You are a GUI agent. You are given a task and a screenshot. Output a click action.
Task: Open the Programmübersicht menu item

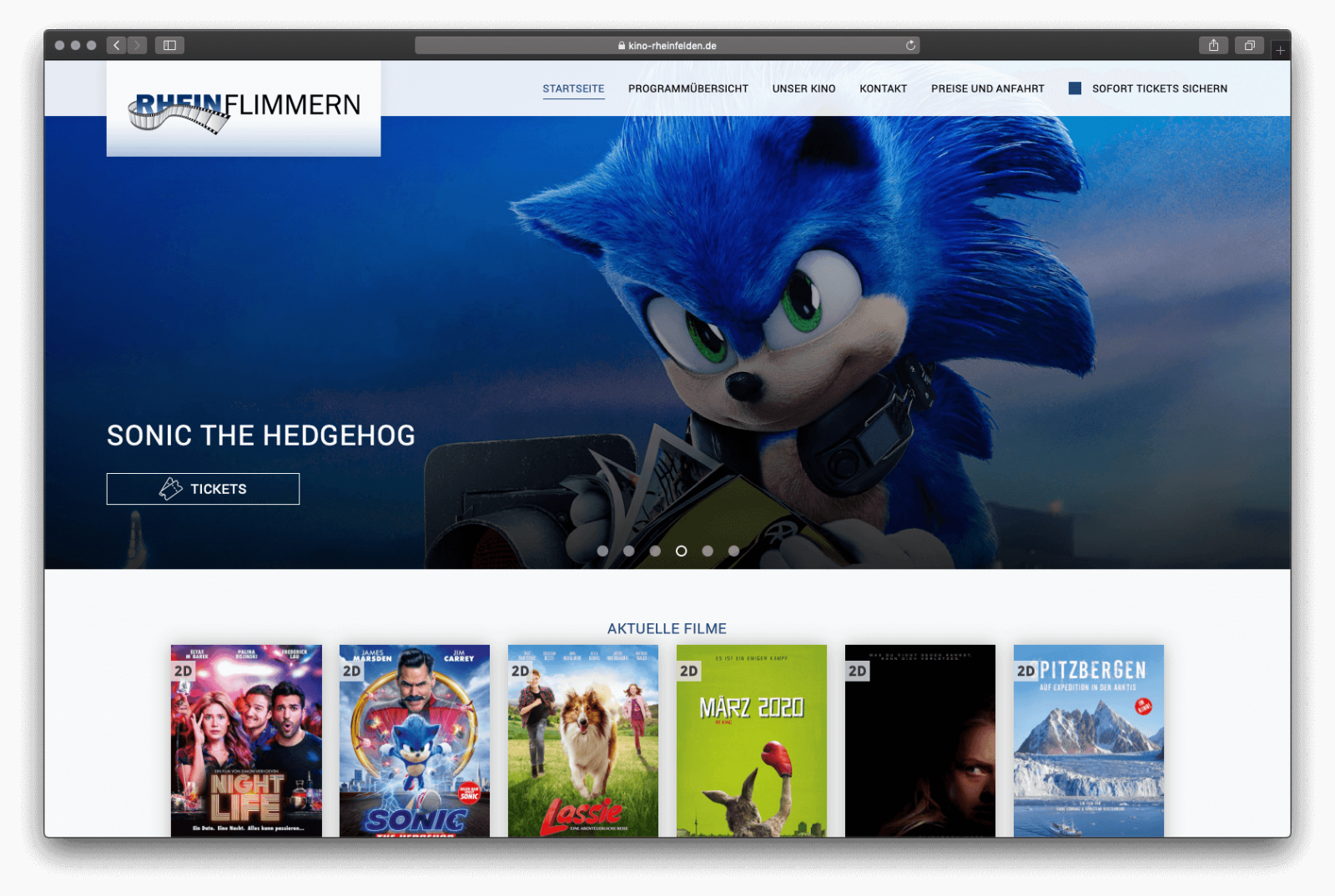pyautogui.click(x=688, y=88)
